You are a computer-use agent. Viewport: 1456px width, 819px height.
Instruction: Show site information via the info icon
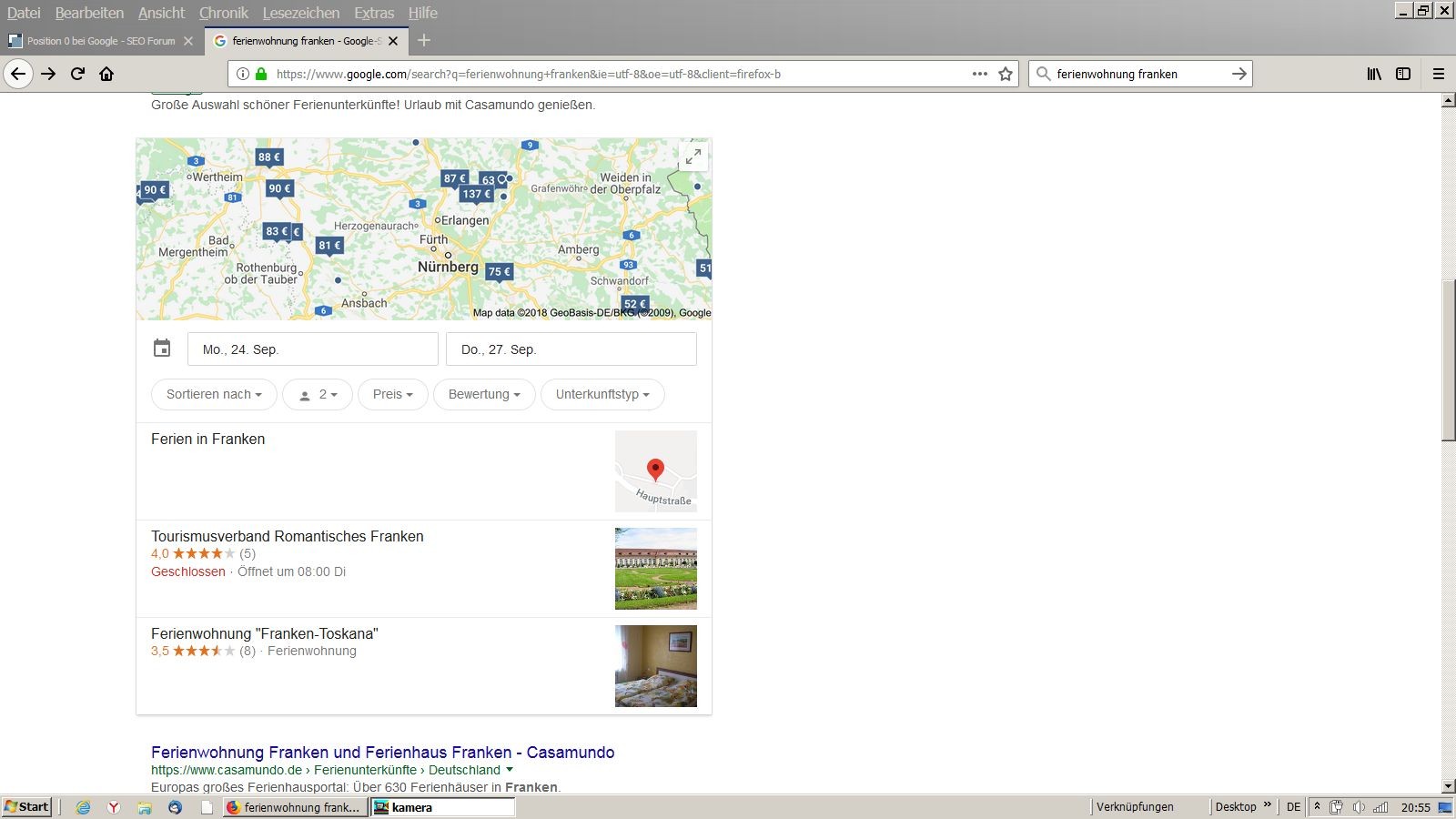(243, 74)
